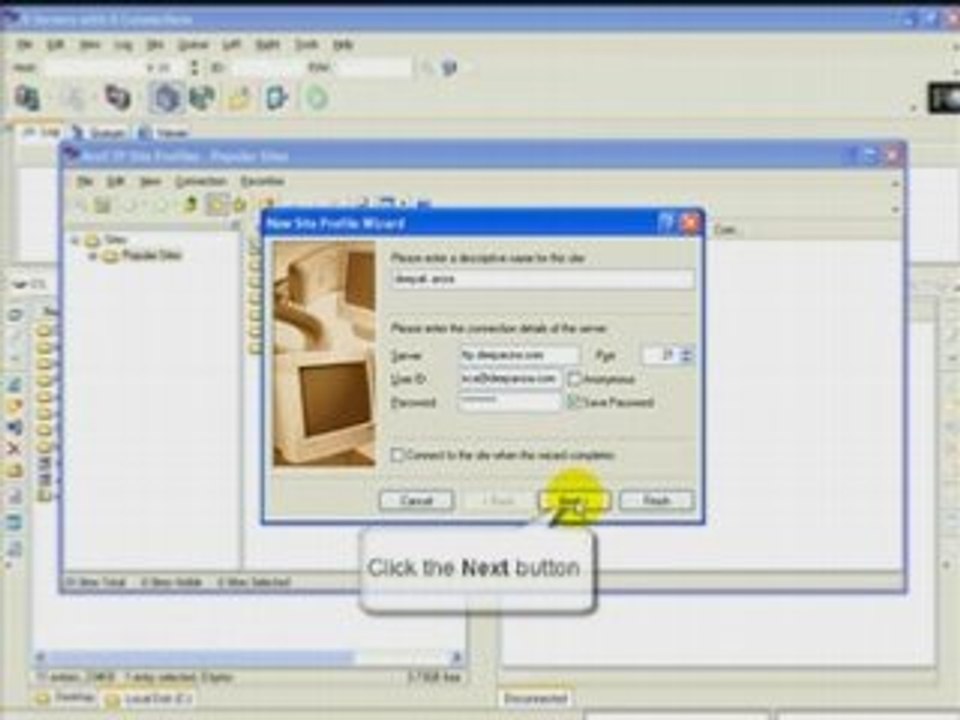The height and width of the screenshot is (720, 960).
Task: Enable the Anonymous checkbox
Action: coord(574,379)
